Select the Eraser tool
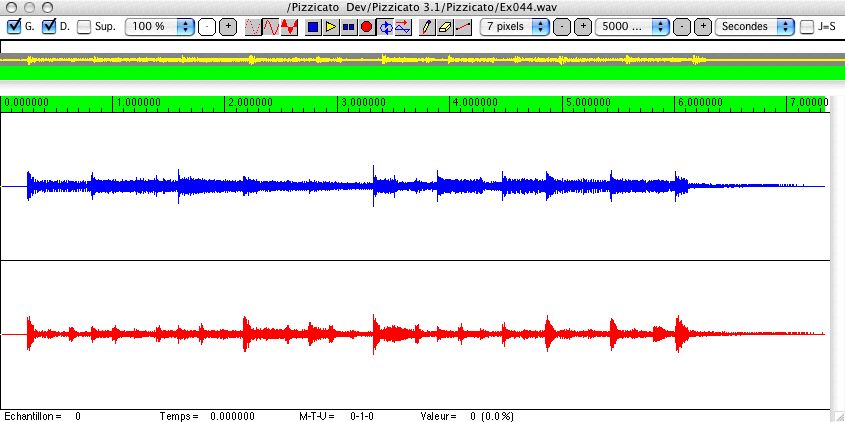 coord(445,27)
